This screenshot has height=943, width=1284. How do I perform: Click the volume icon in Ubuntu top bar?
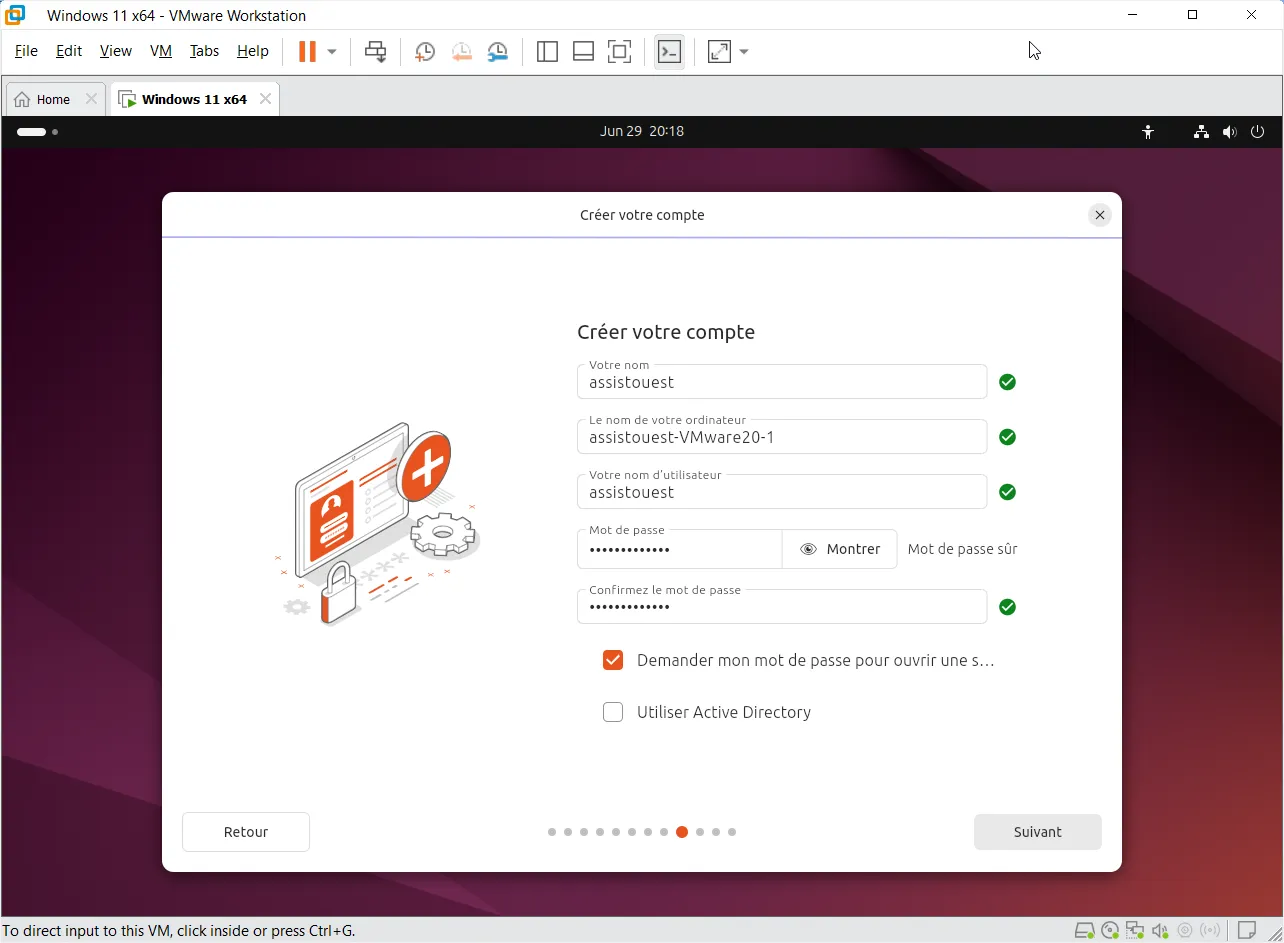1229,132
